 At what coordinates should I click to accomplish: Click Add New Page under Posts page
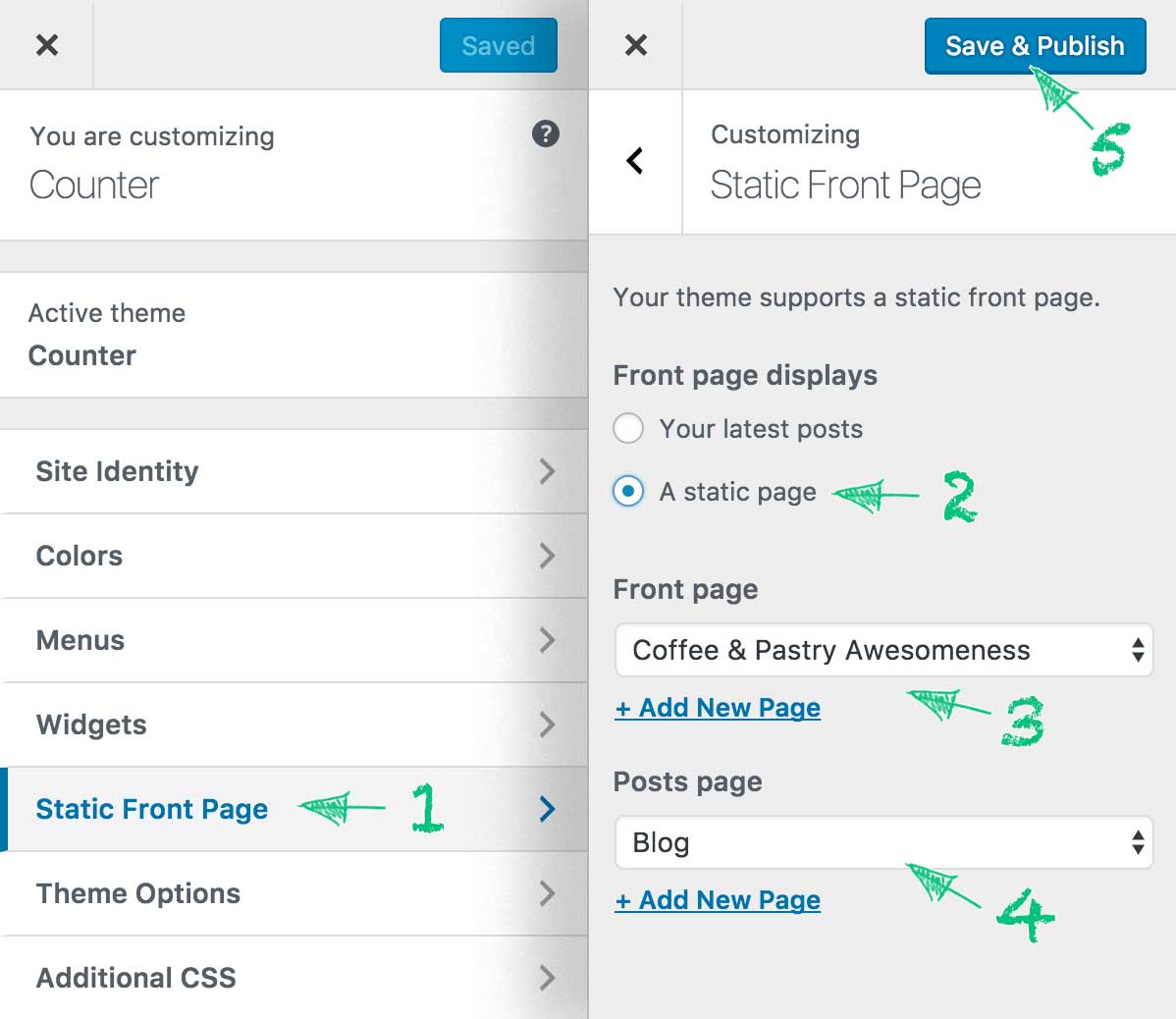(718, 900)
